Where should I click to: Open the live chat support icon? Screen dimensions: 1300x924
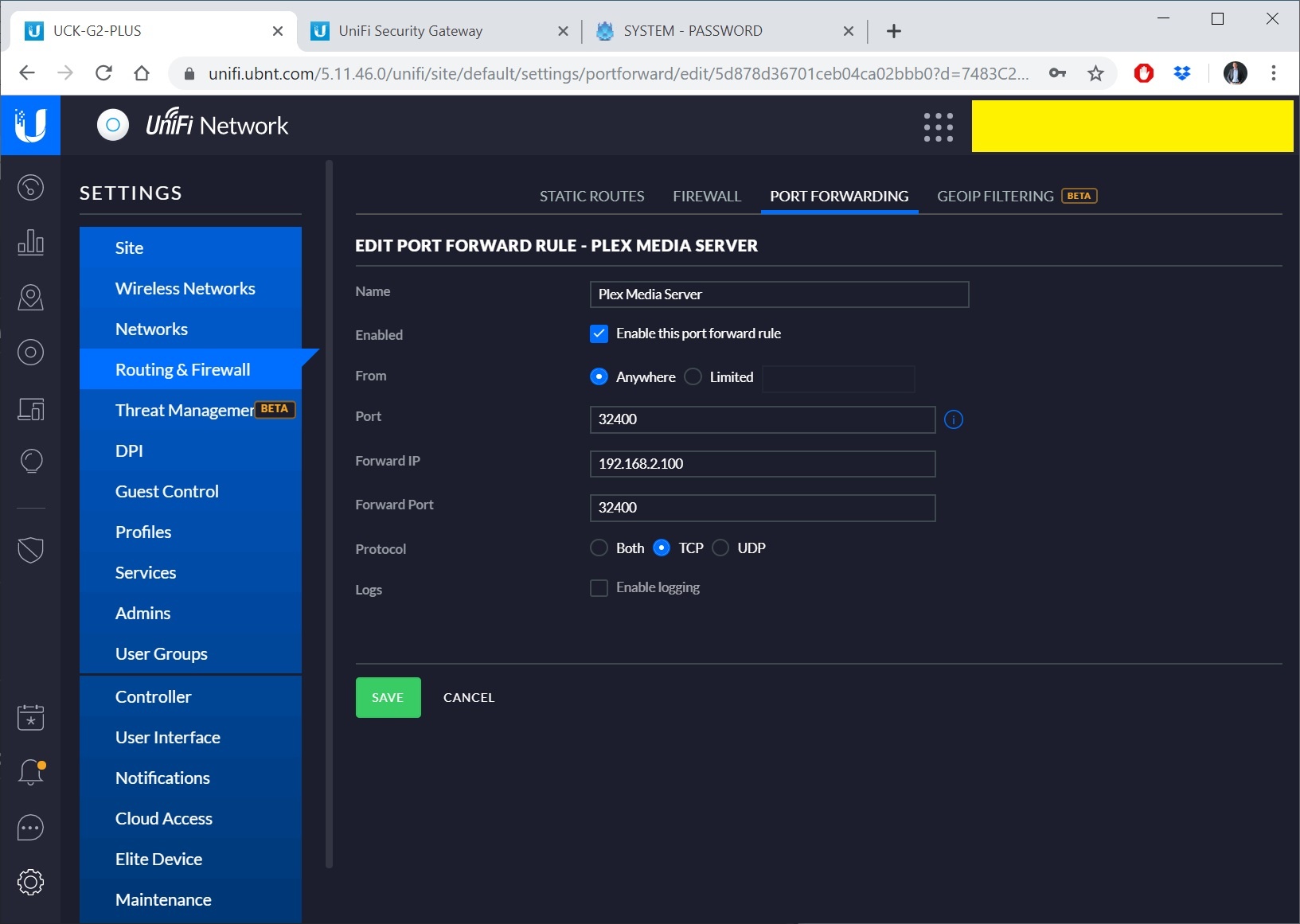30,828
